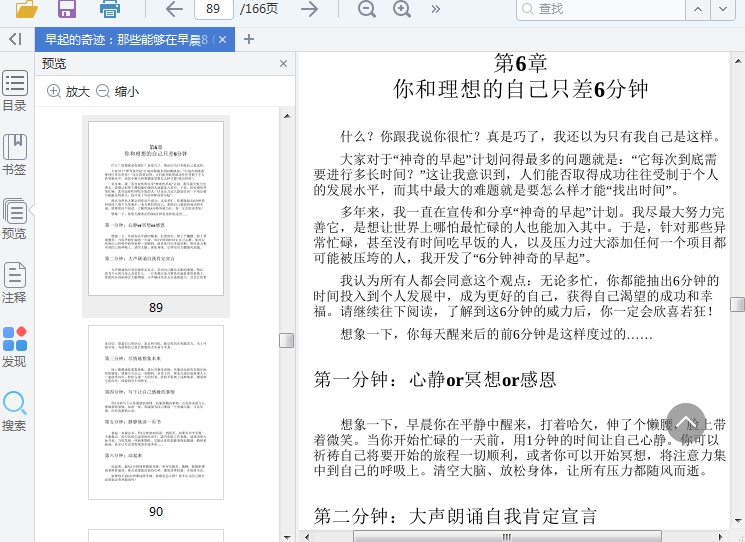Viewport: 745px width, 542px height.
Task: Open the 注释 annotations panel
Action: [15, 283]
